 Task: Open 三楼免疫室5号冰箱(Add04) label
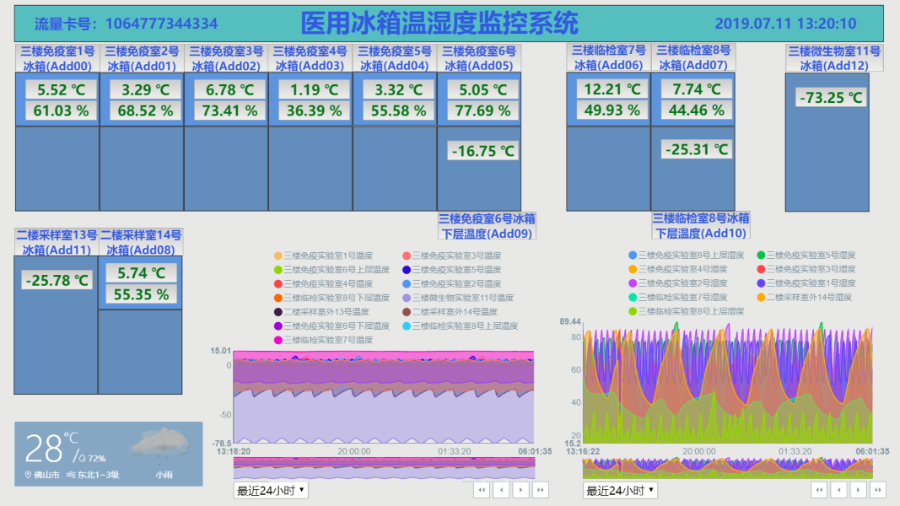coord(394,59)
